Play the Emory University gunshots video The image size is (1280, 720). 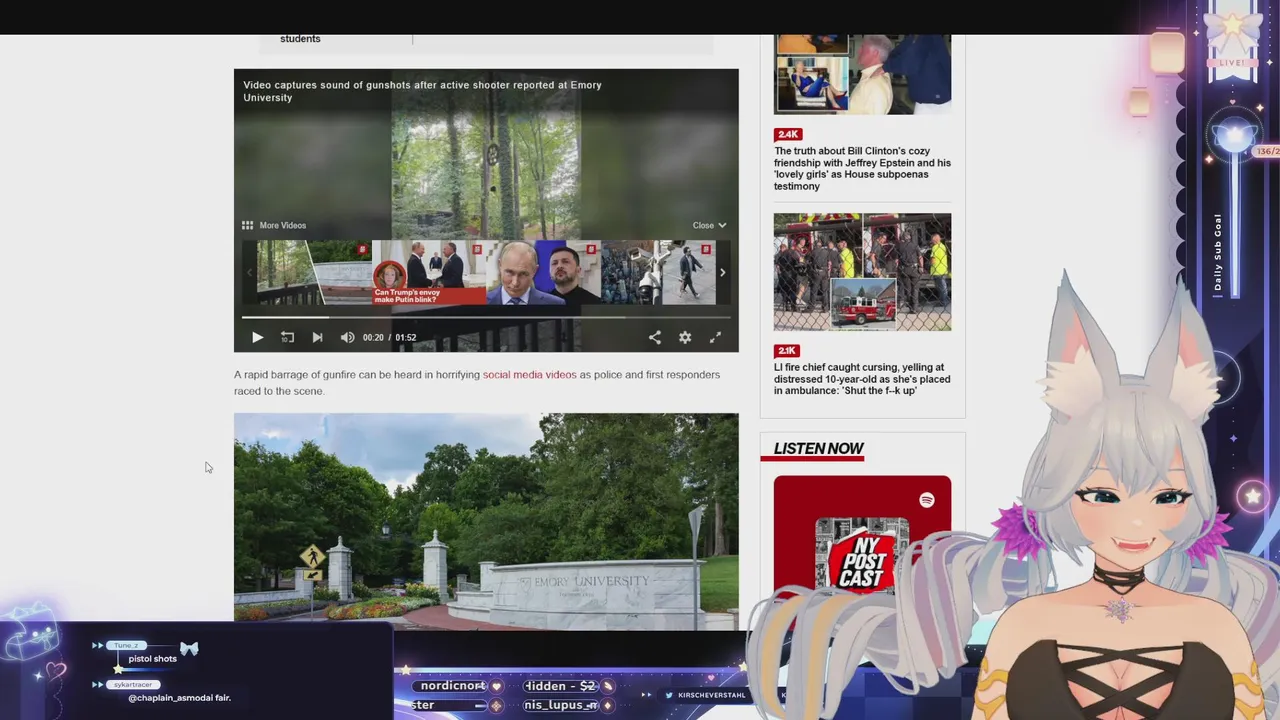pyautogui.click(x=257, y=338)
